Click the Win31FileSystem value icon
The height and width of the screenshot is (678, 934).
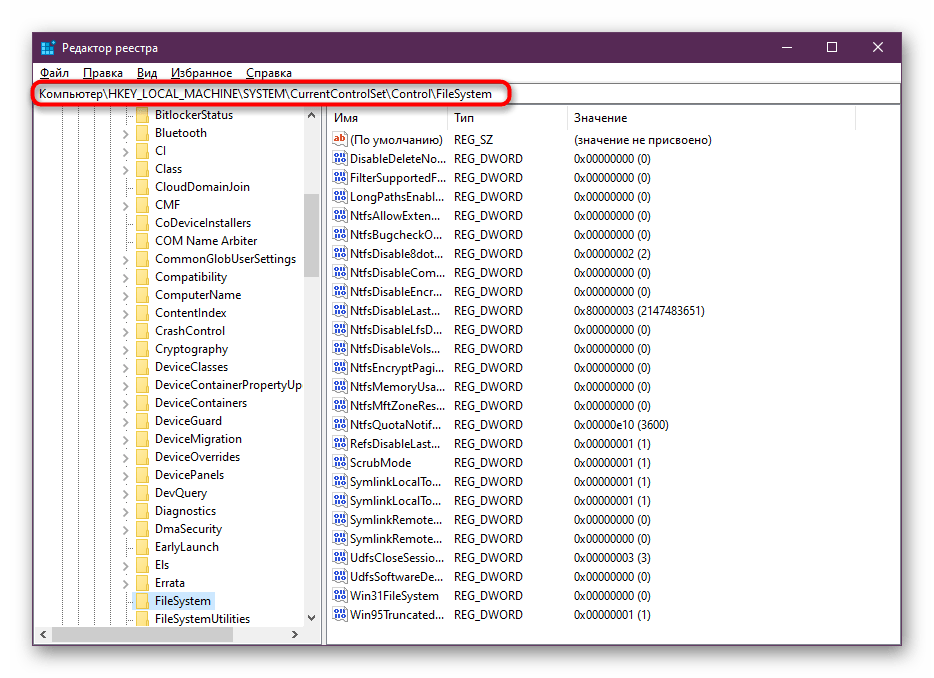point(340,596)
